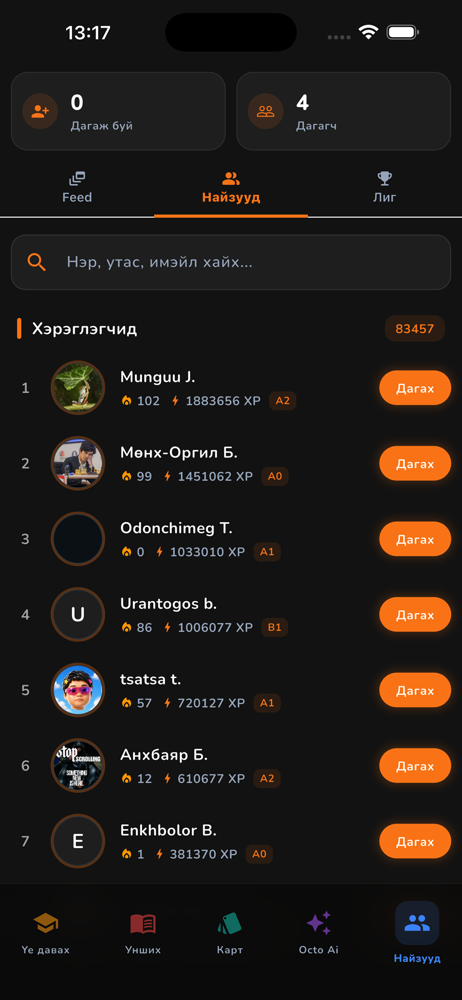Tap the followers group icon beside Дагагч
462x1000 pixels.
coord(265,111)
